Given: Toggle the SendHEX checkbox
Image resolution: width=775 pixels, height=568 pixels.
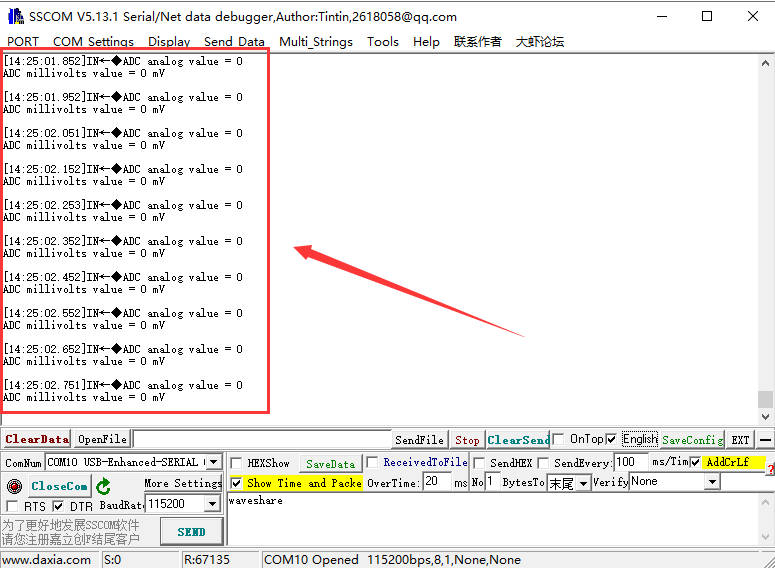Looking at the screenshot, I should pyautogui.click(x=478, y=463).
